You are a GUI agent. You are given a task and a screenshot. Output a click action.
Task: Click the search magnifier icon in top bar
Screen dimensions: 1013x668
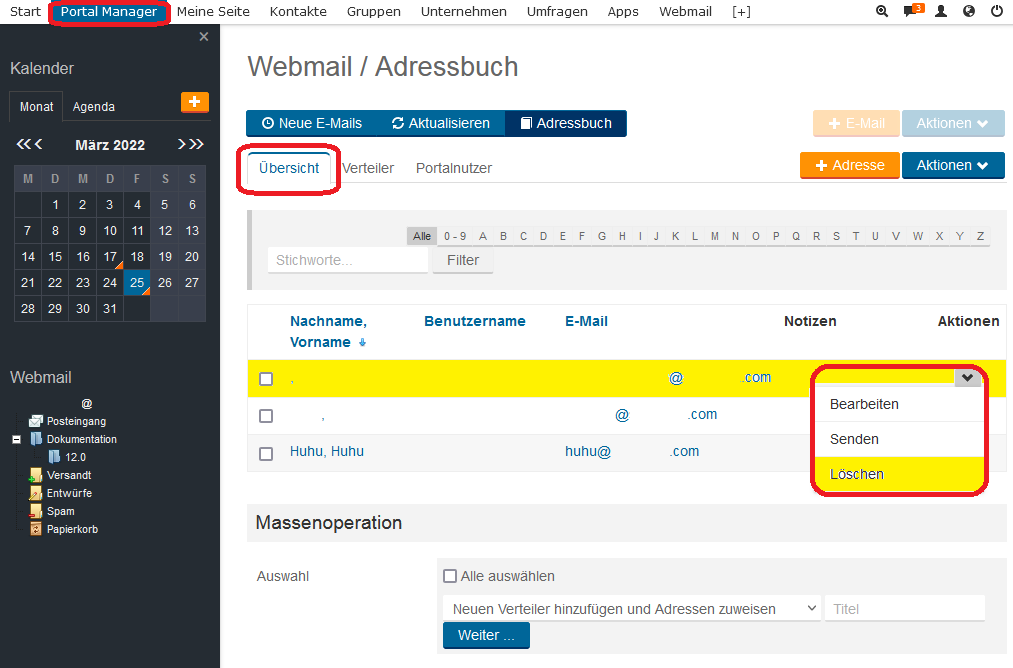(881, 12)
